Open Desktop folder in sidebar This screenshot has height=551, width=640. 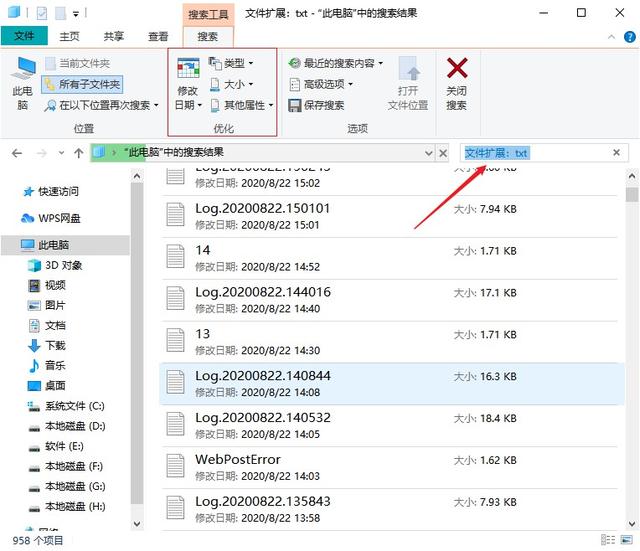47,385
